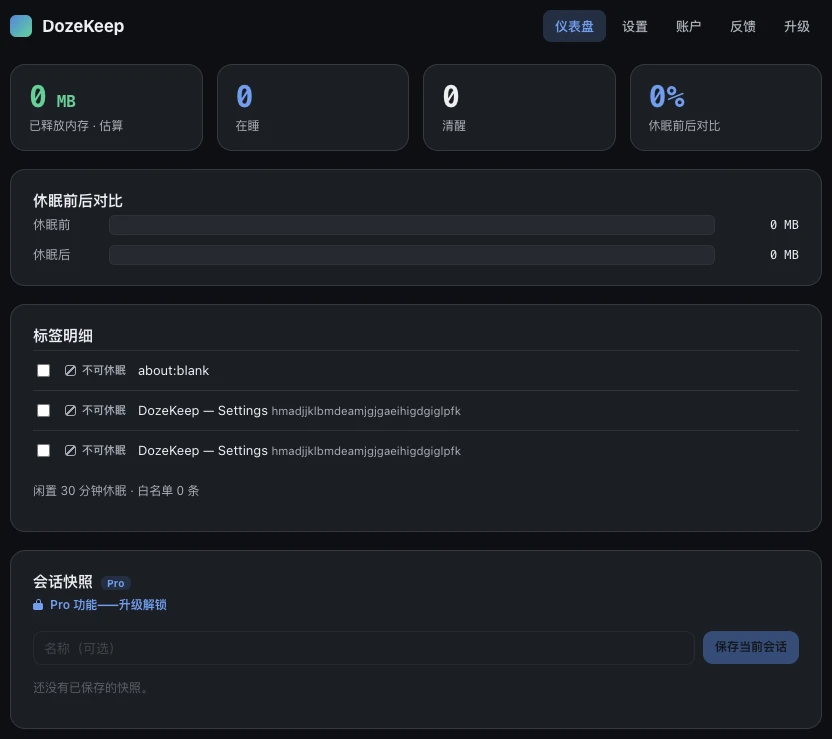Click the 标签明细 heading

tap(63, 336)
